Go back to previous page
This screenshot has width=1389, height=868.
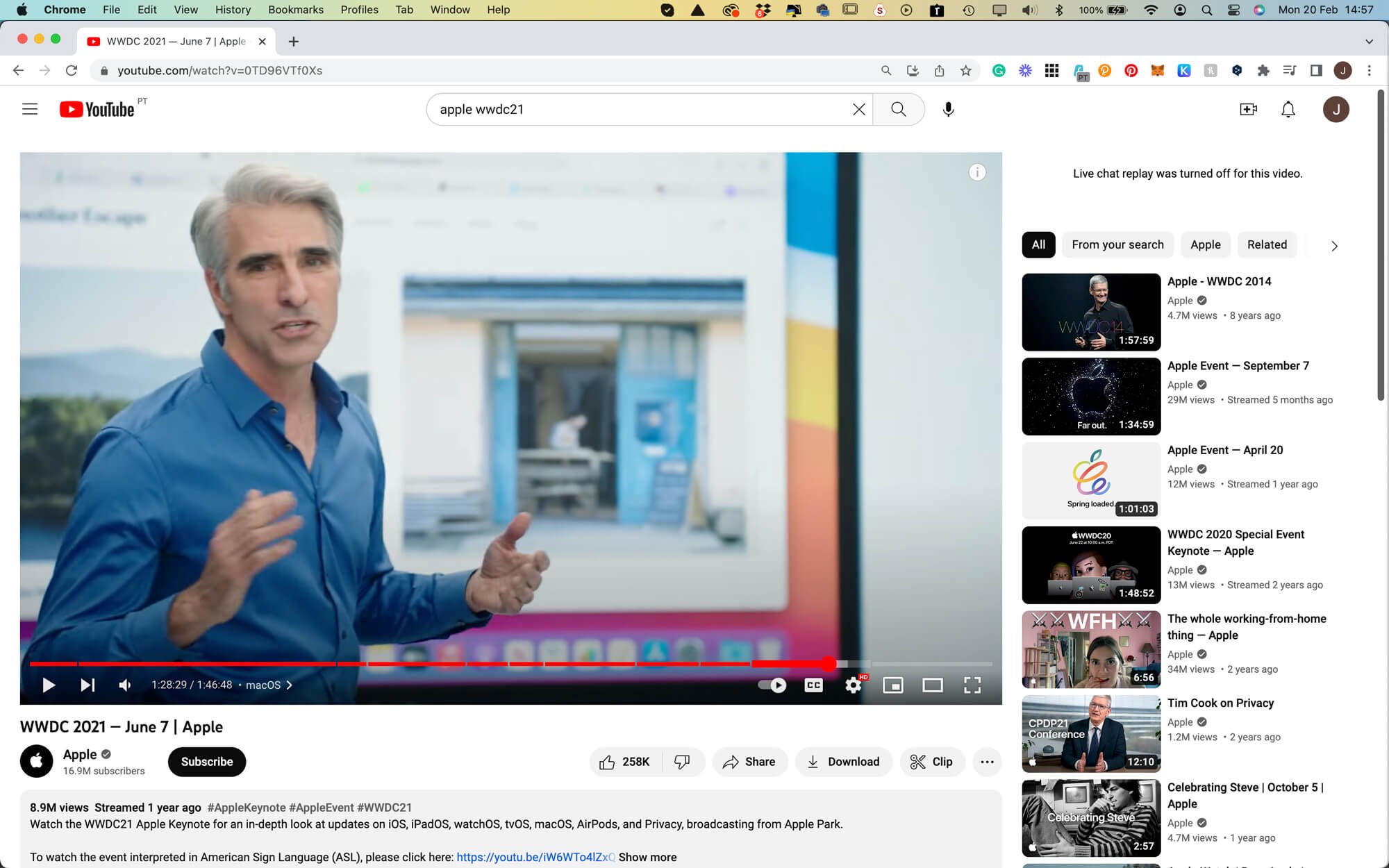19,70
